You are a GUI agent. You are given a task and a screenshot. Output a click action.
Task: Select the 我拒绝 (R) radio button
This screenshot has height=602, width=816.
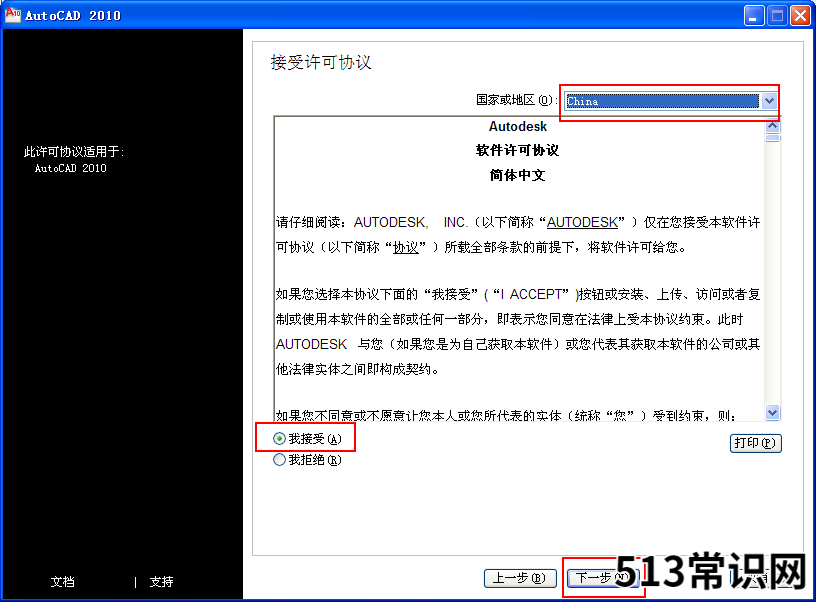(279, 459)
